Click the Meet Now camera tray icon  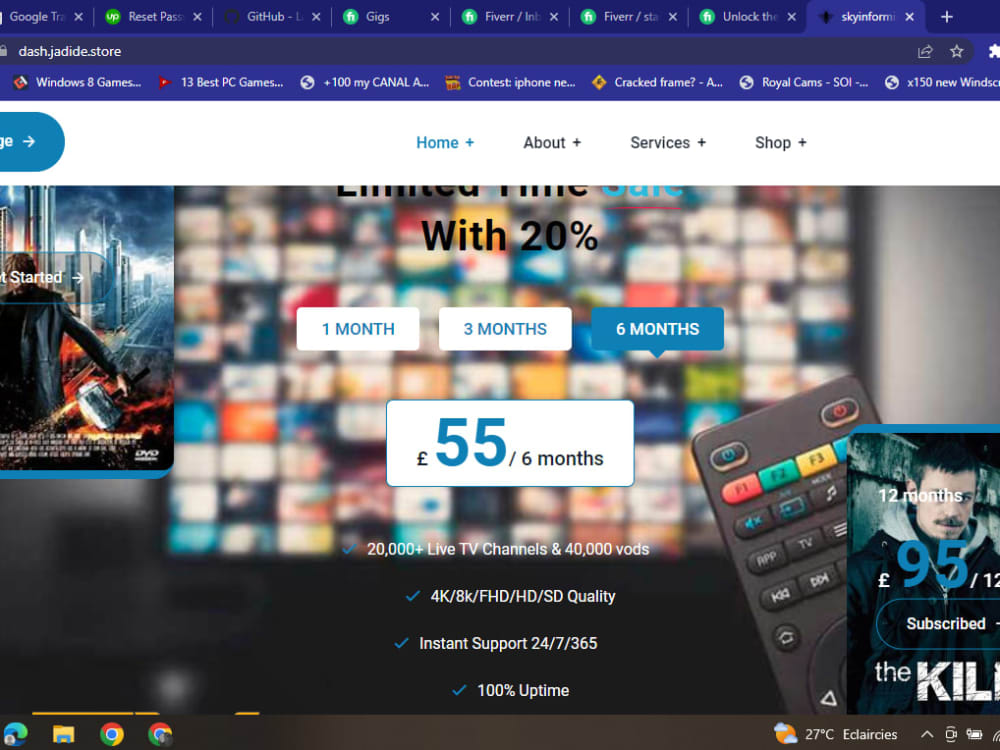pyautogui.click(x=951, y=735)
